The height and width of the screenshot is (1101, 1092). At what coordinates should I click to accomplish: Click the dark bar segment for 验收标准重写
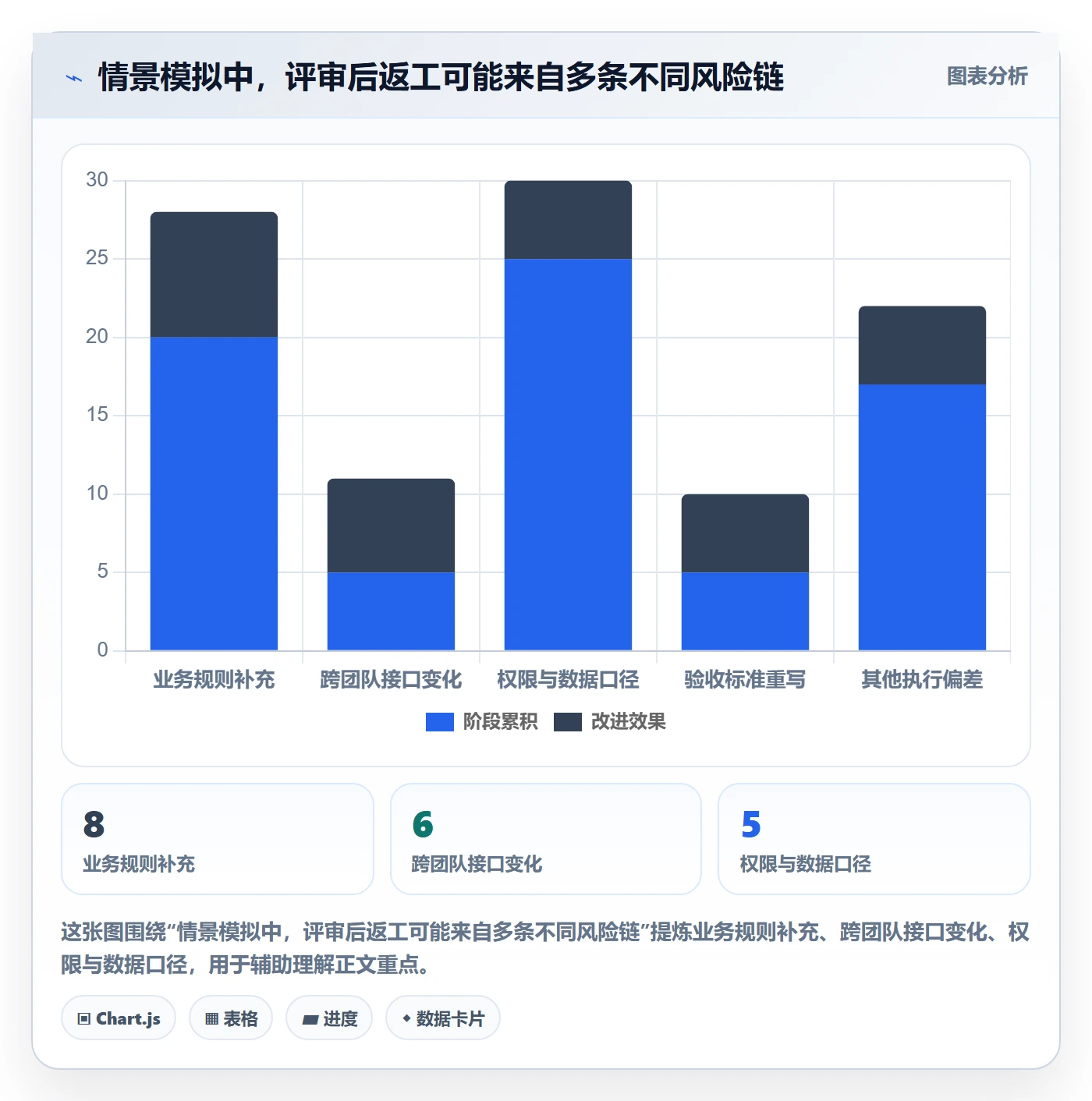[745, 533]
